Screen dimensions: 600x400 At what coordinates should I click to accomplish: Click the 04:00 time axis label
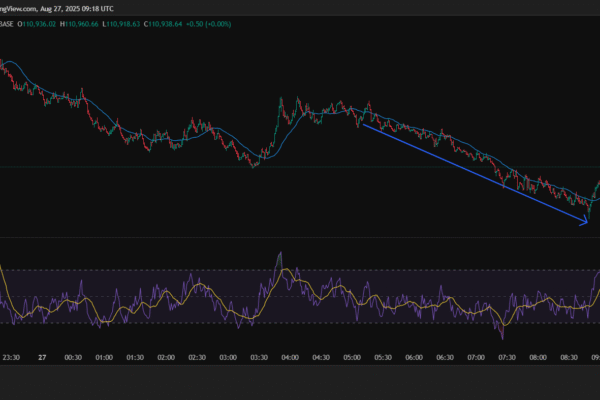(x=291, y=356)
